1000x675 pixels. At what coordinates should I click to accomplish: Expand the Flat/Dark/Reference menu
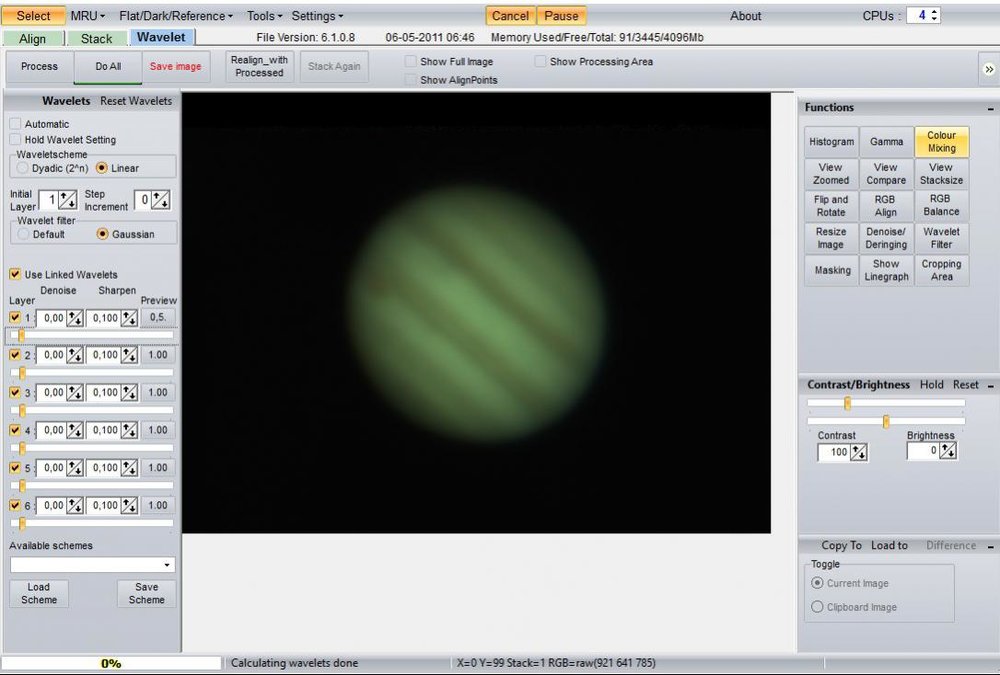(x=175, y=16)
